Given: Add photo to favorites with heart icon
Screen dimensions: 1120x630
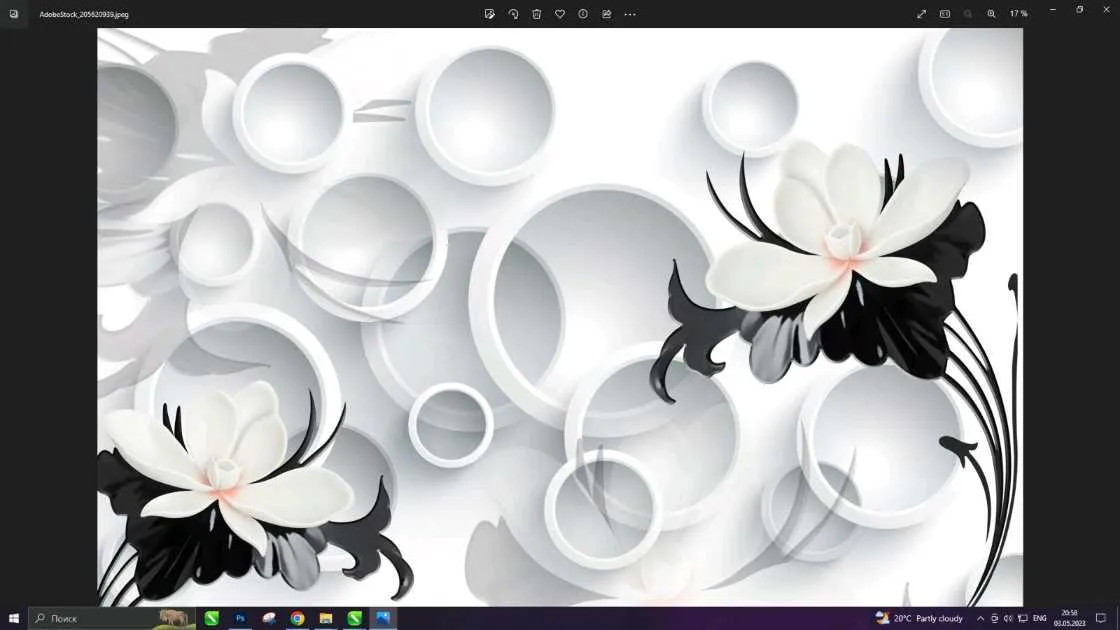Looking at the screenshot, I should [560, 14].
